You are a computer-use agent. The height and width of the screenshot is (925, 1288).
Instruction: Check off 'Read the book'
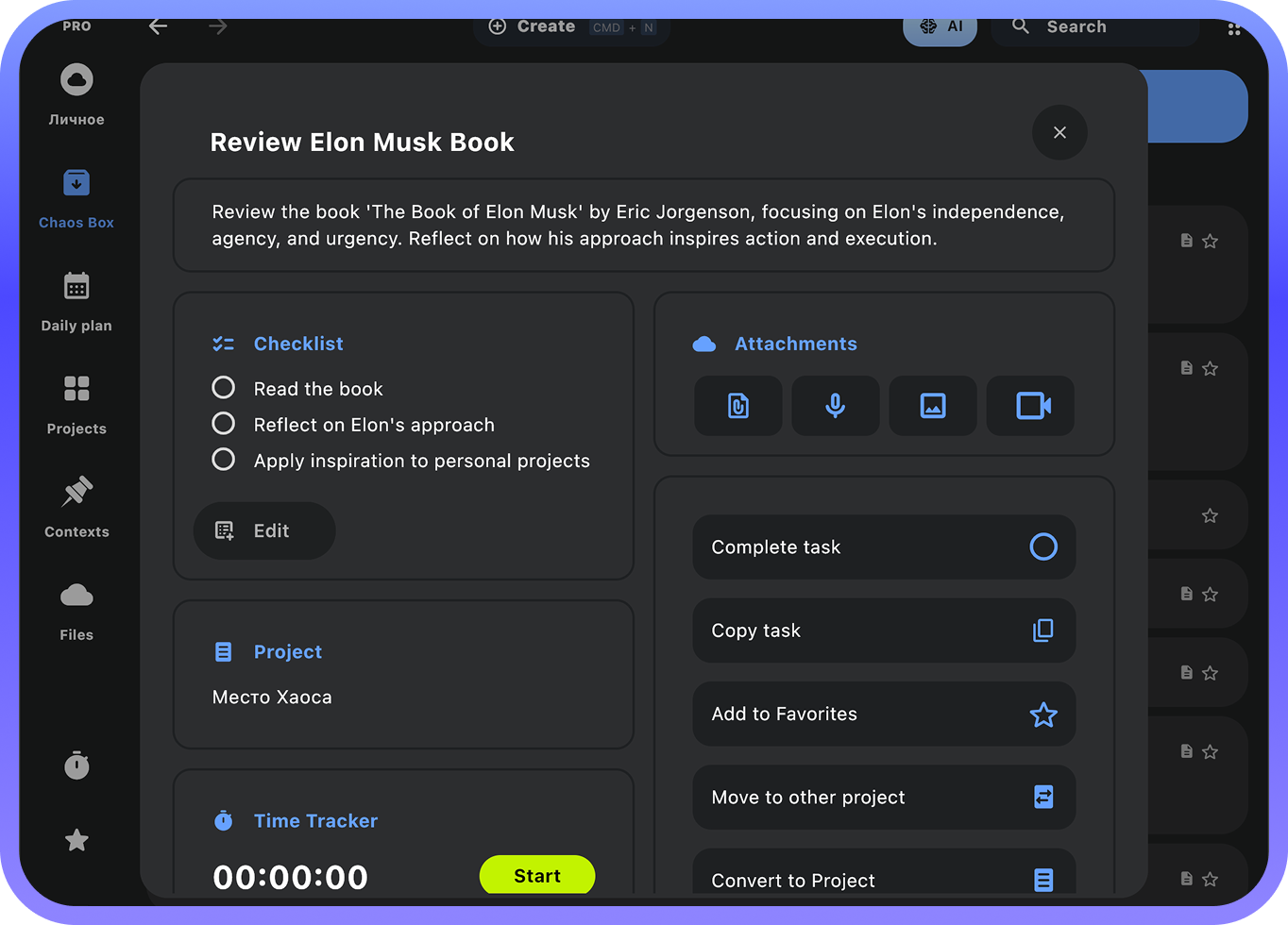(224, 388)
